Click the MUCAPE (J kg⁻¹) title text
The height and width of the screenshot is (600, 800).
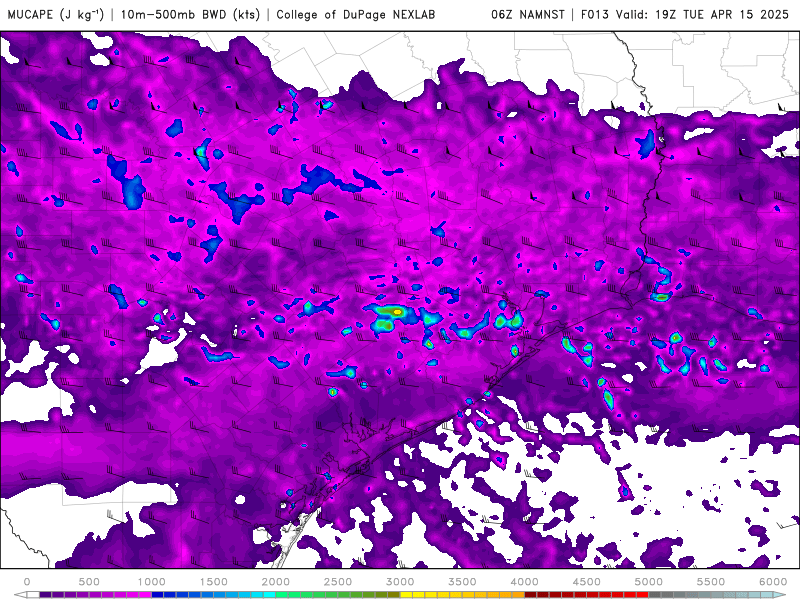[56, 15]
